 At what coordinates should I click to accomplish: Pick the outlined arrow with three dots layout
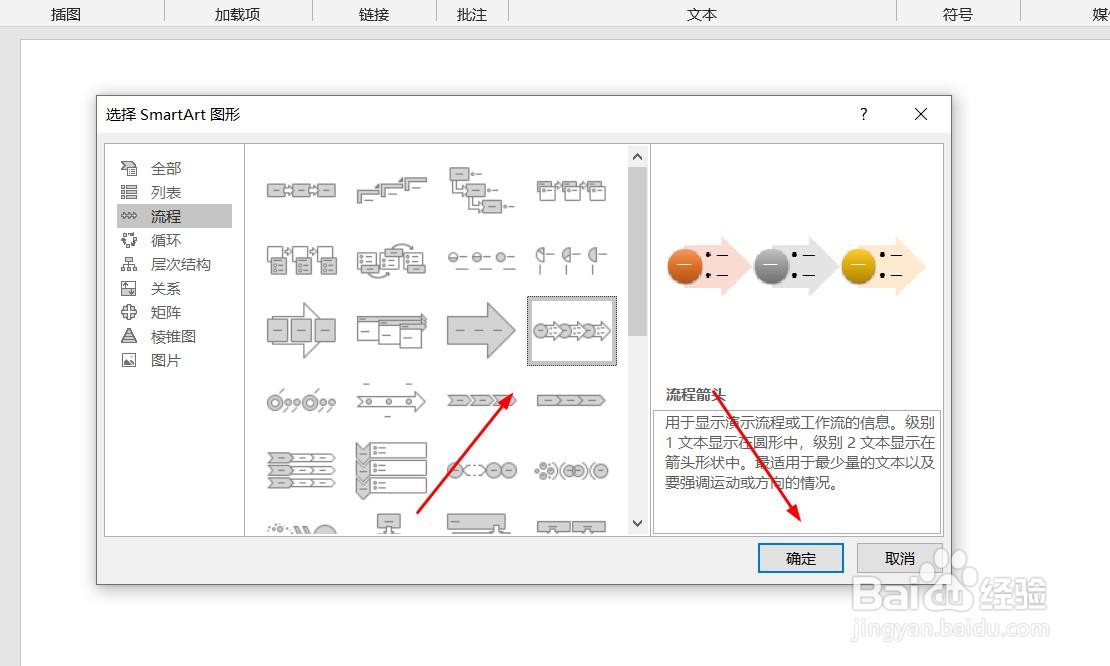(391, 401)
